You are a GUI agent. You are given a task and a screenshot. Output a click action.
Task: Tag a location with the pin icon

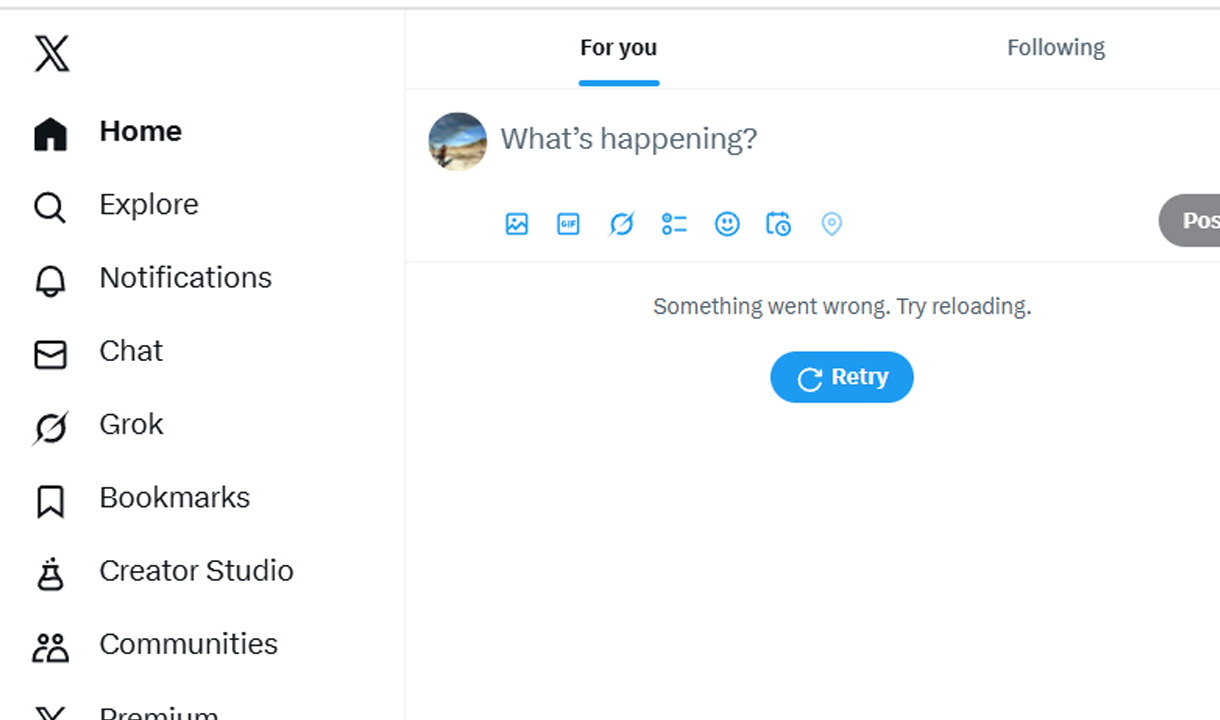(x=831, y=224)
